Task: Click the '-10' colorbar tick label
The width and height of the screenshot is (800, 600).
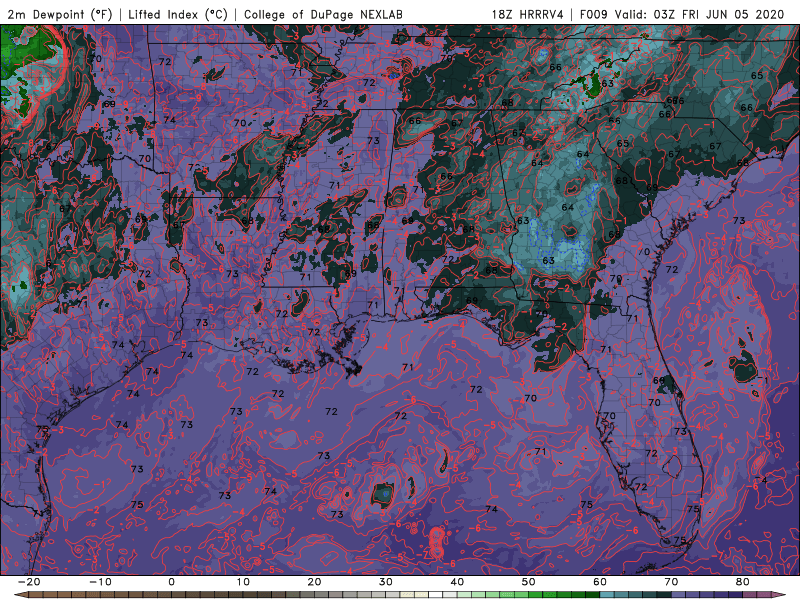Action: coord(100,582)
